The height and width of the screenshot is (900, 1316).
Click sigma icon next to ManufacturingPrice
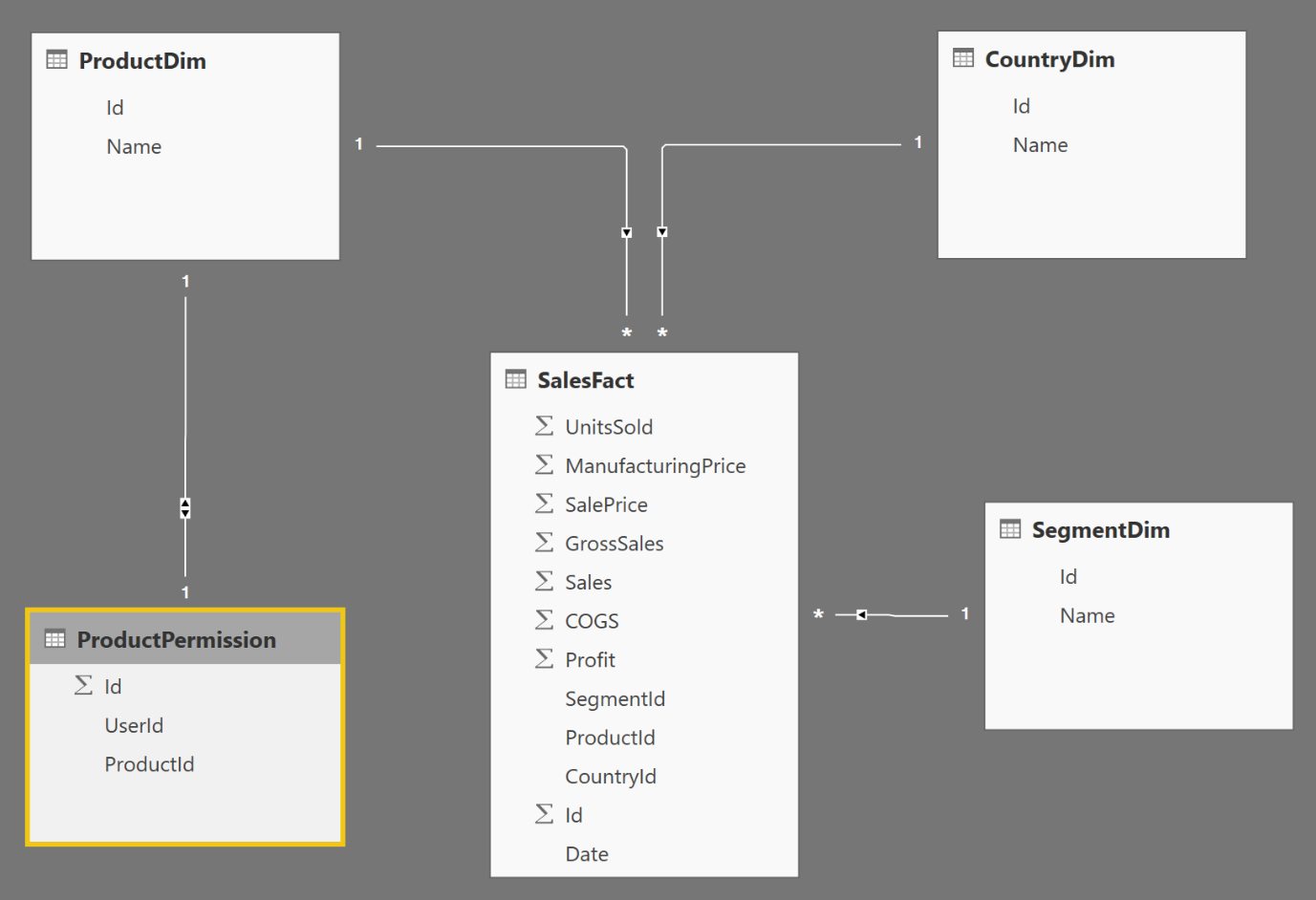coord(544,464)
